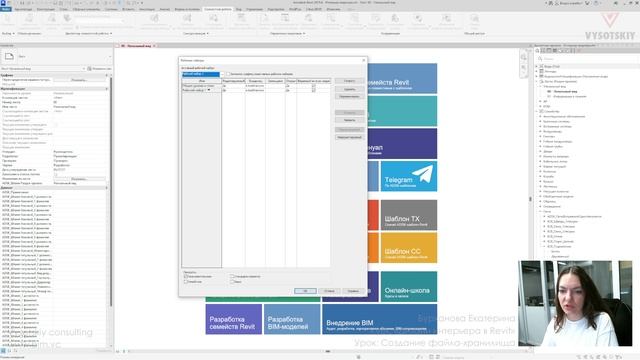Click the Нередактируемый button
The height and width of the screenshot is (360, 640).
(349, 137)
